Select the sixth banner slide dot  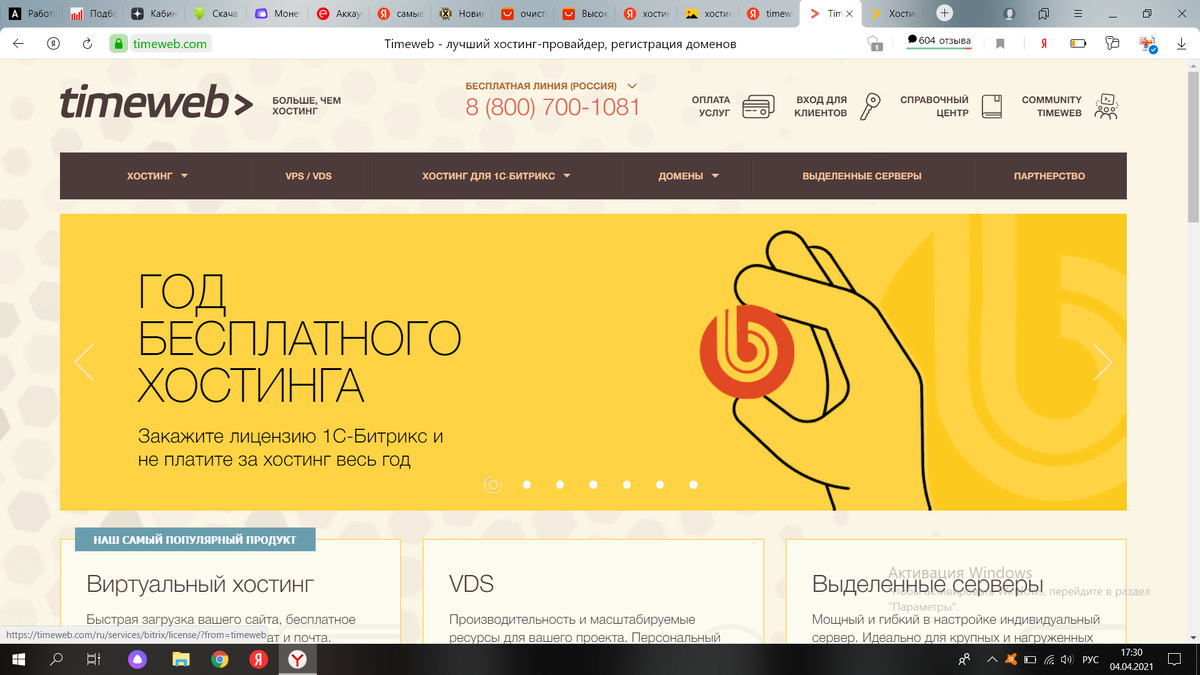(x=660, y=485)
